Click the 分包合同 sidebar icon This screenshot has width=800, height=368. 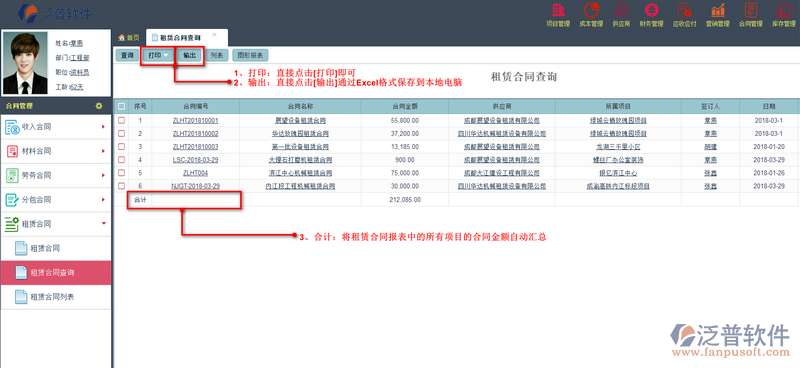click(x=12, y=200)
